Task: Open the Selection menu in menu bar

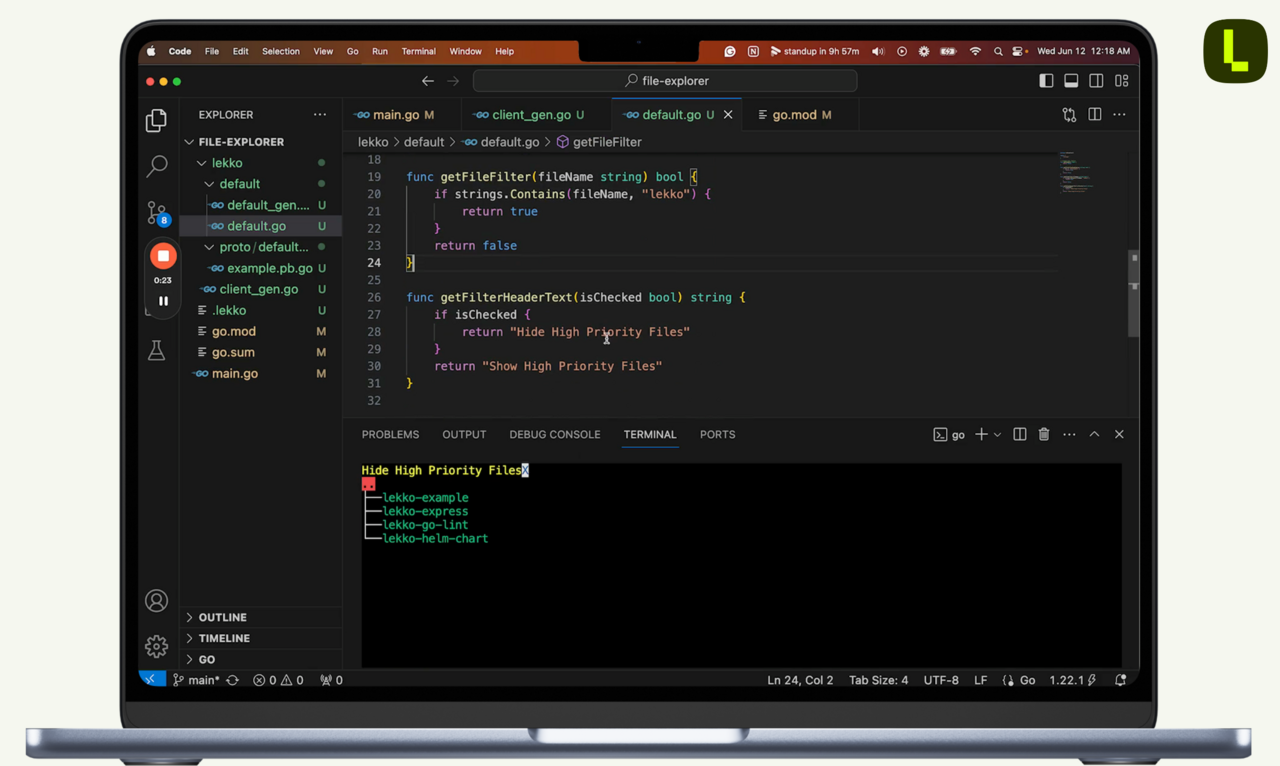Action: click(280, 51)
